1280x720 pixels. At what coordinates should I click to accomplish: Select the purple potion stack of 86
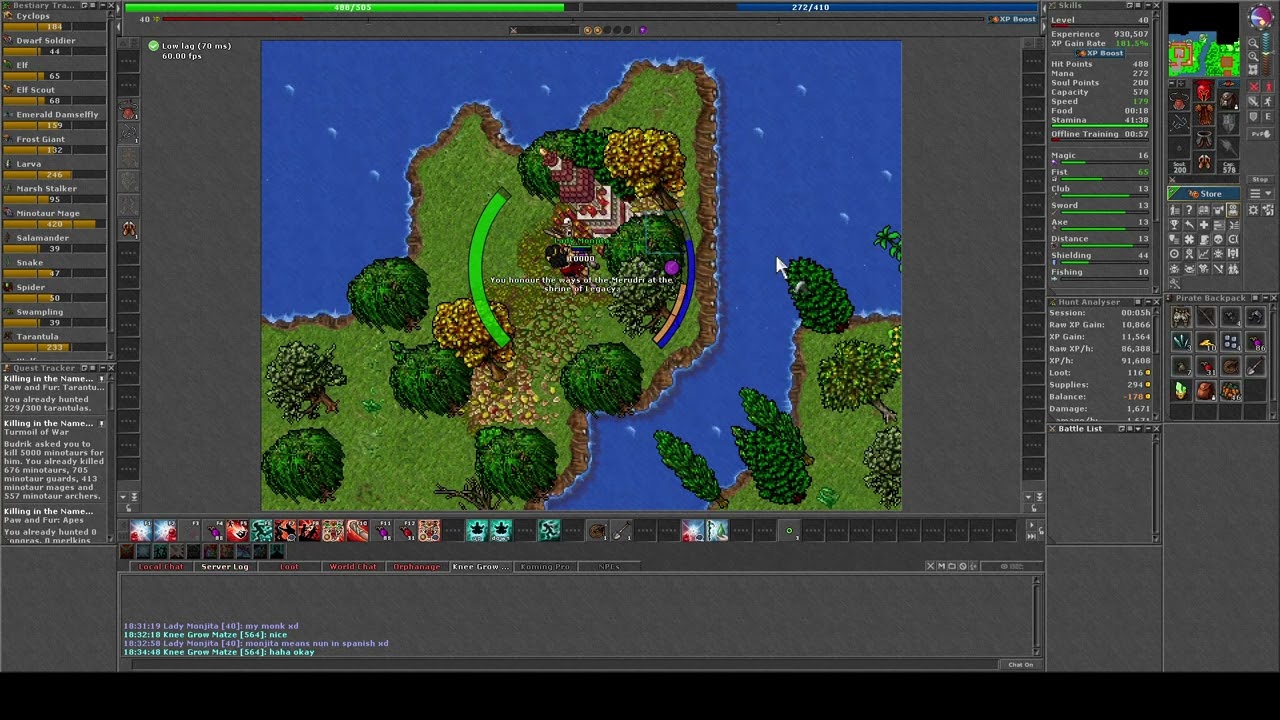[x=1255, y=342]
